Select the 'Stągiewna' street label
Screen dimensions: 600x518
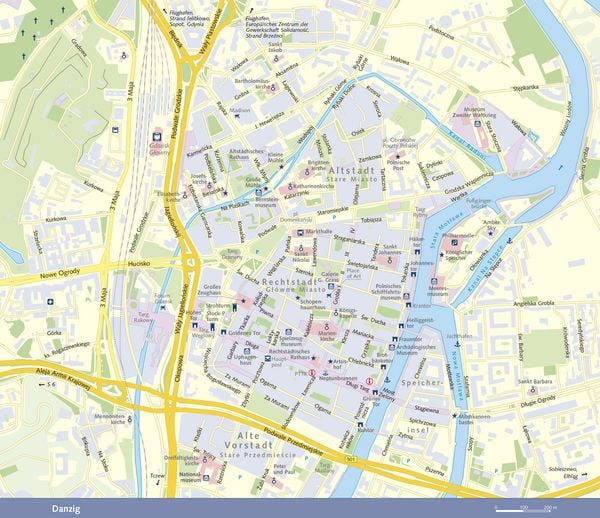pyautogui.click(x=426, y=410)
